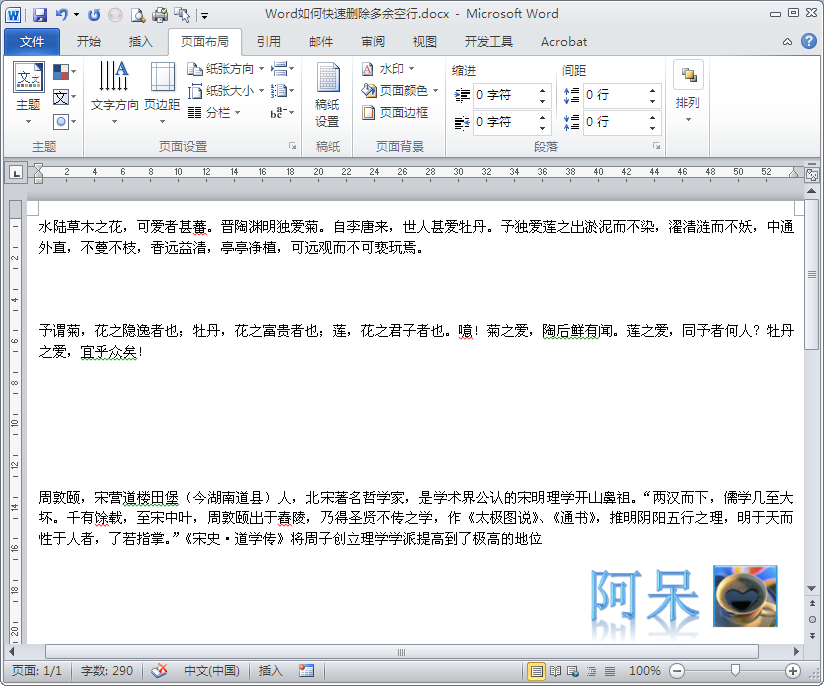Click Select Browse Object circle button
This screenshot has width=824, height=686.
812,620
